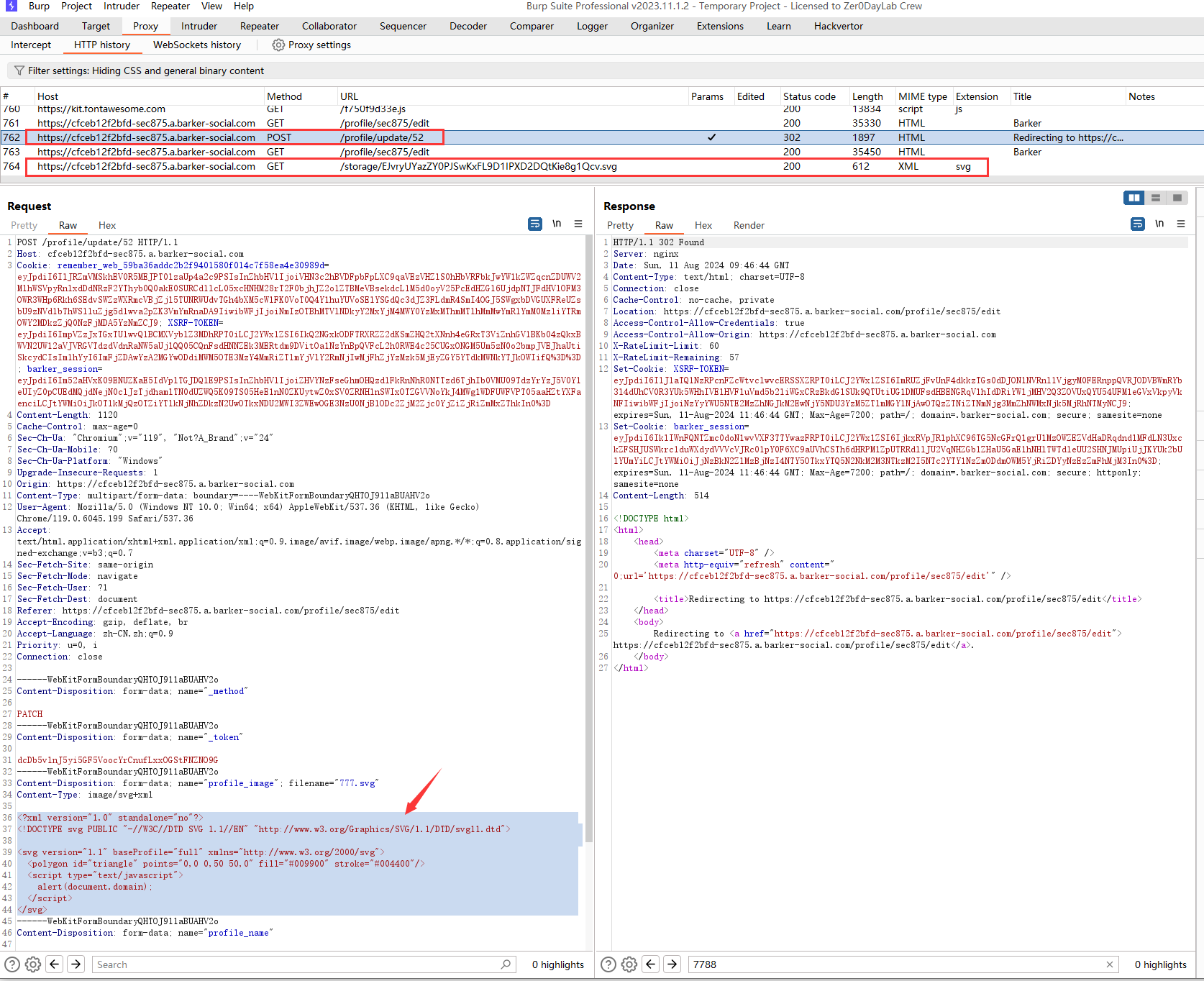The width and height of the screenshot is (1204, 981).
Task: Open the Hackvertor tab
Action: [x=838, y=26]
